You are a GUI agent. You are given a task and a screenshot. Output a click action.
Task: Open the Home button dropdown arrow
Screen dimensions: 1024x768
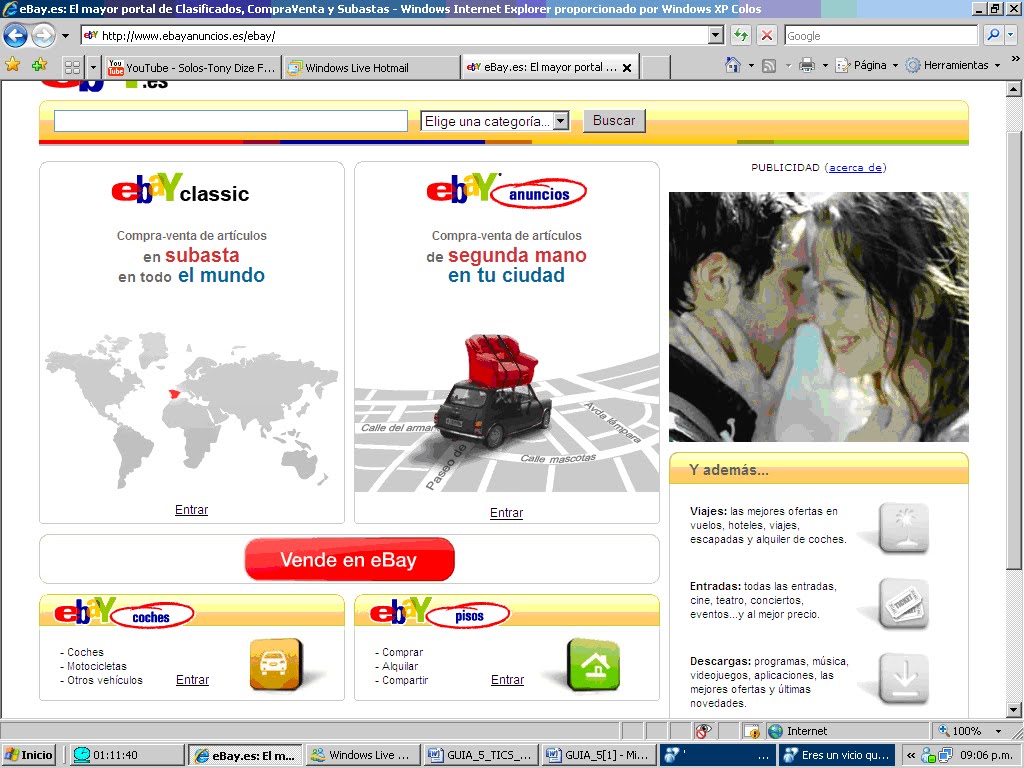pyautogui.click(x=751, y=65)
